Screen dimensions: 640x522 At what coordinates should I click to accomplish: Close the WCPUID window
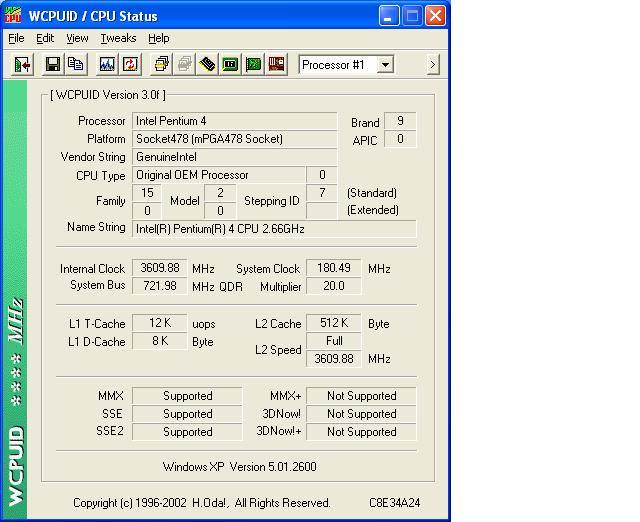(x=435, y=16)
